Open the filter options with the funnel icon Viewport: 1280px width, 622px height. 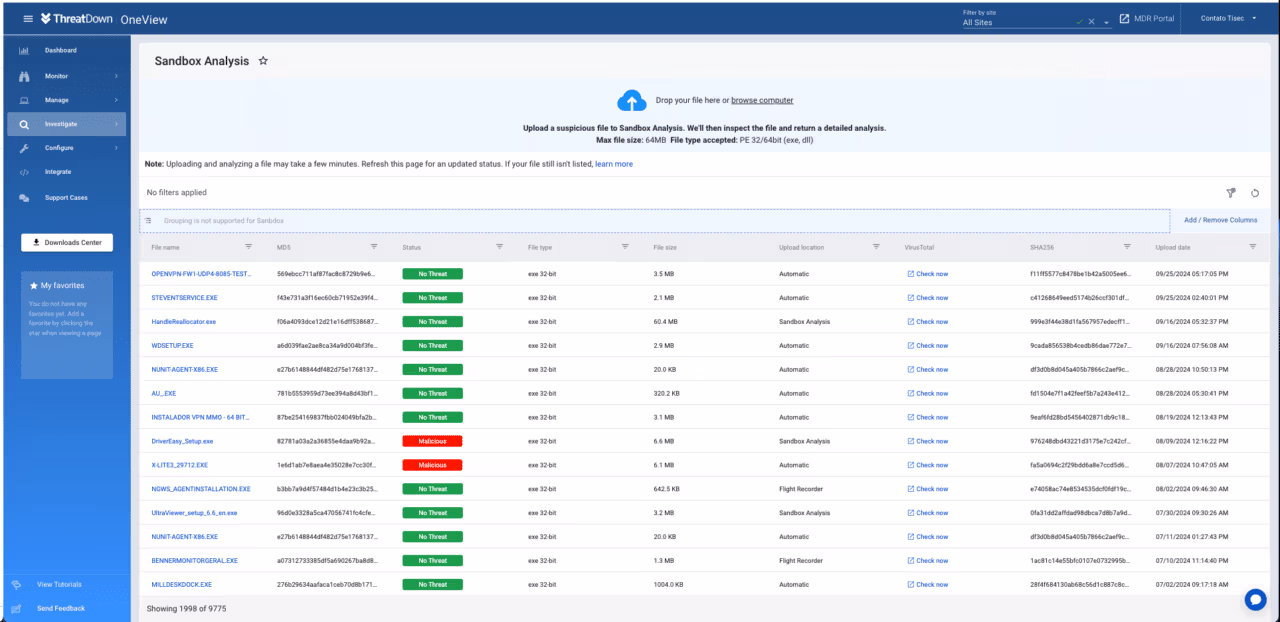(1231, 192)
